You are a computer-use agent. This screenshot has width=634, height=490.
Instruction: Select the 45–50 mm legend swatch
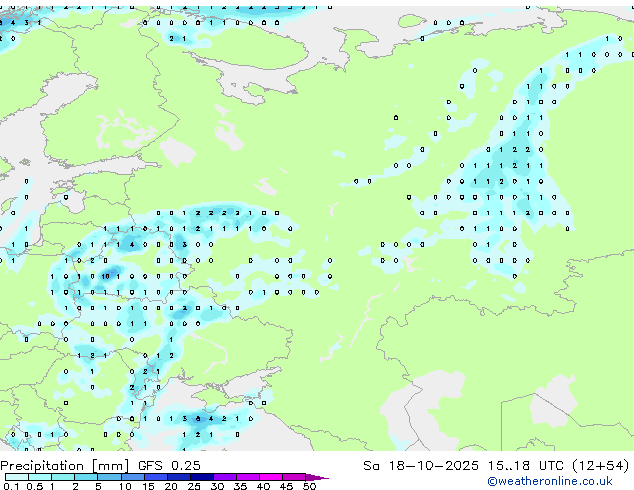click(294, 477)
